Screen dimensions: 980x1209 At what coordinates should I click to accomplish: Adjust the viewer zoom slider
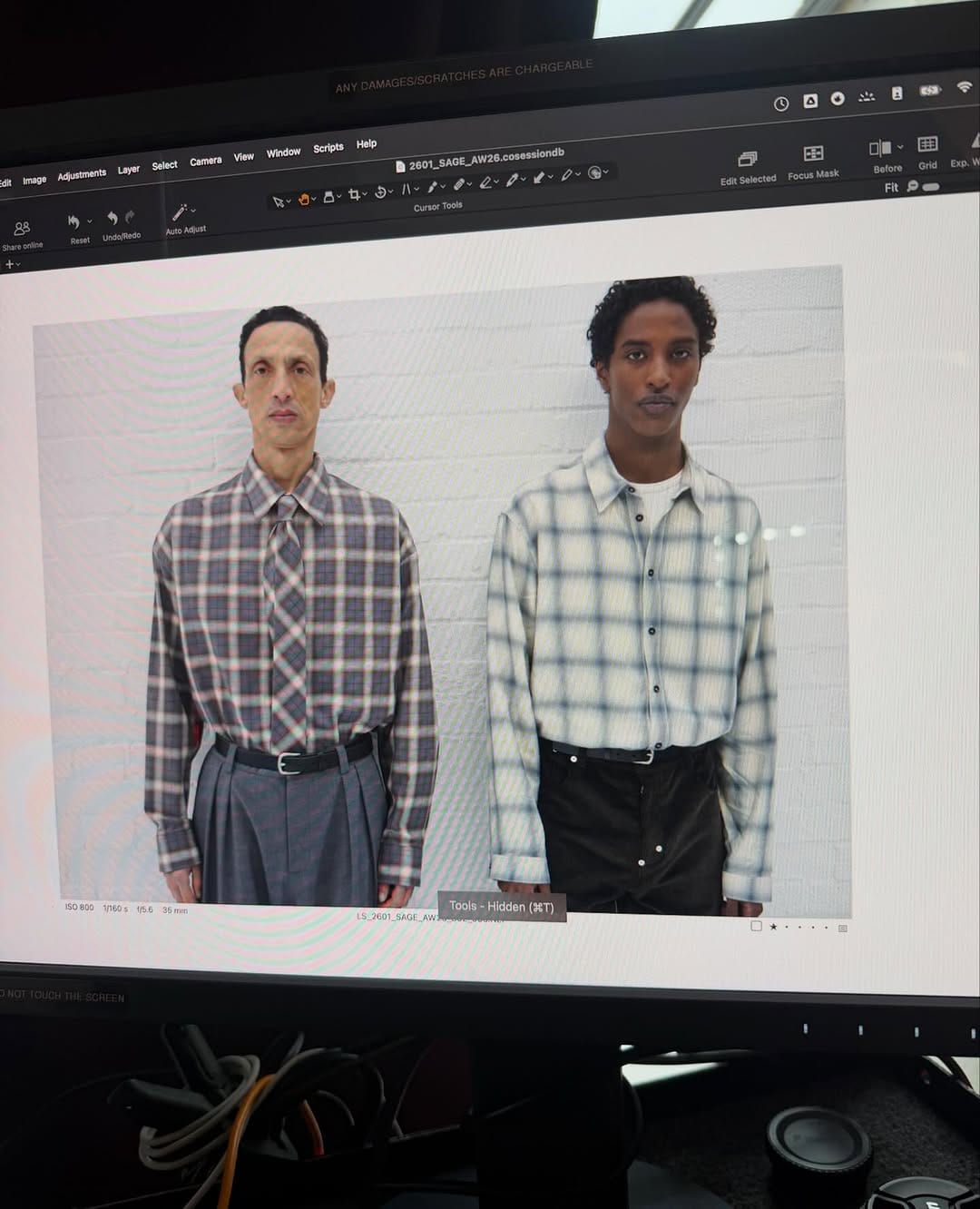click(x=930, y=186)
